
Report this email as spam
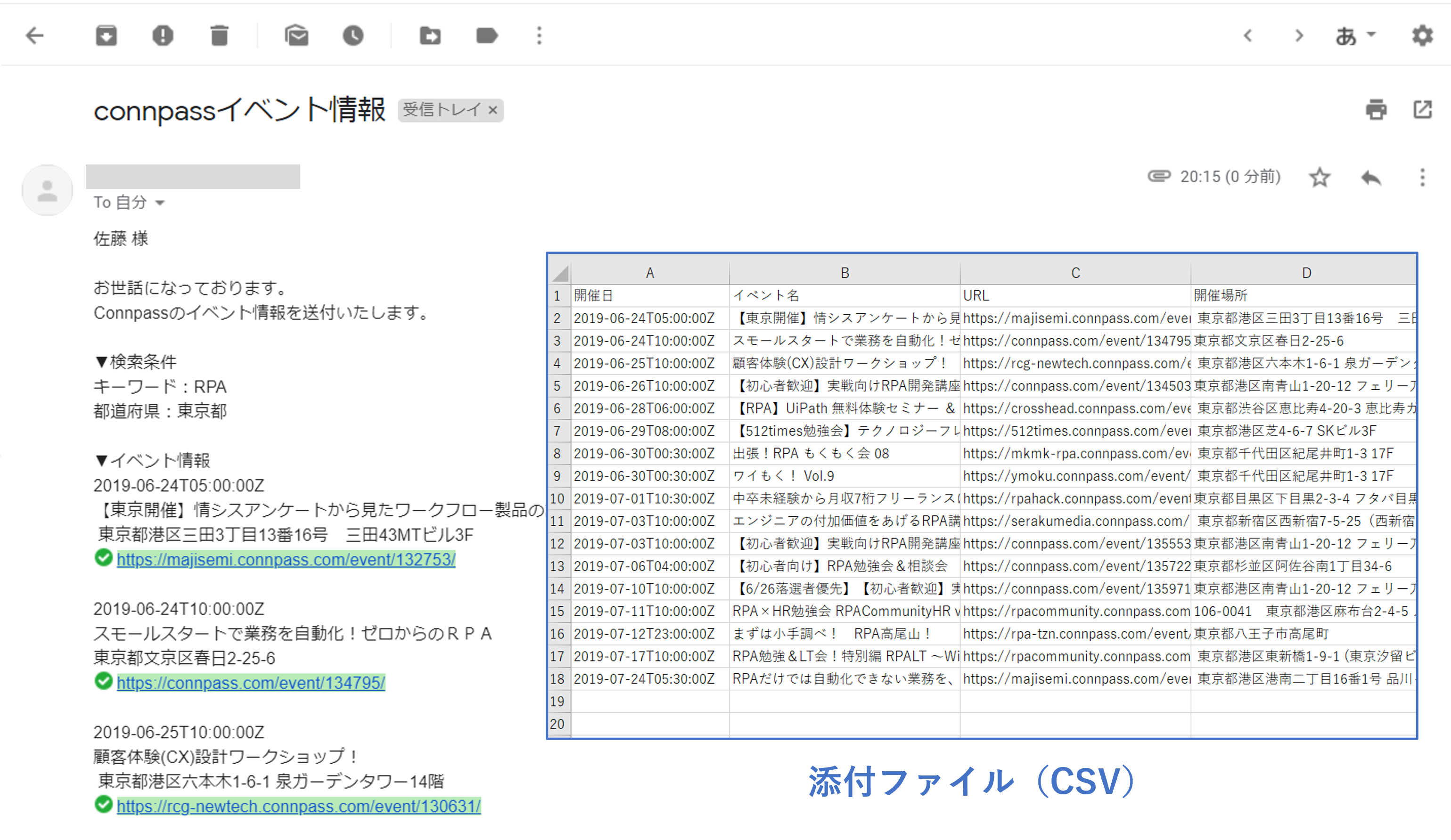click(x=163, y=36)
